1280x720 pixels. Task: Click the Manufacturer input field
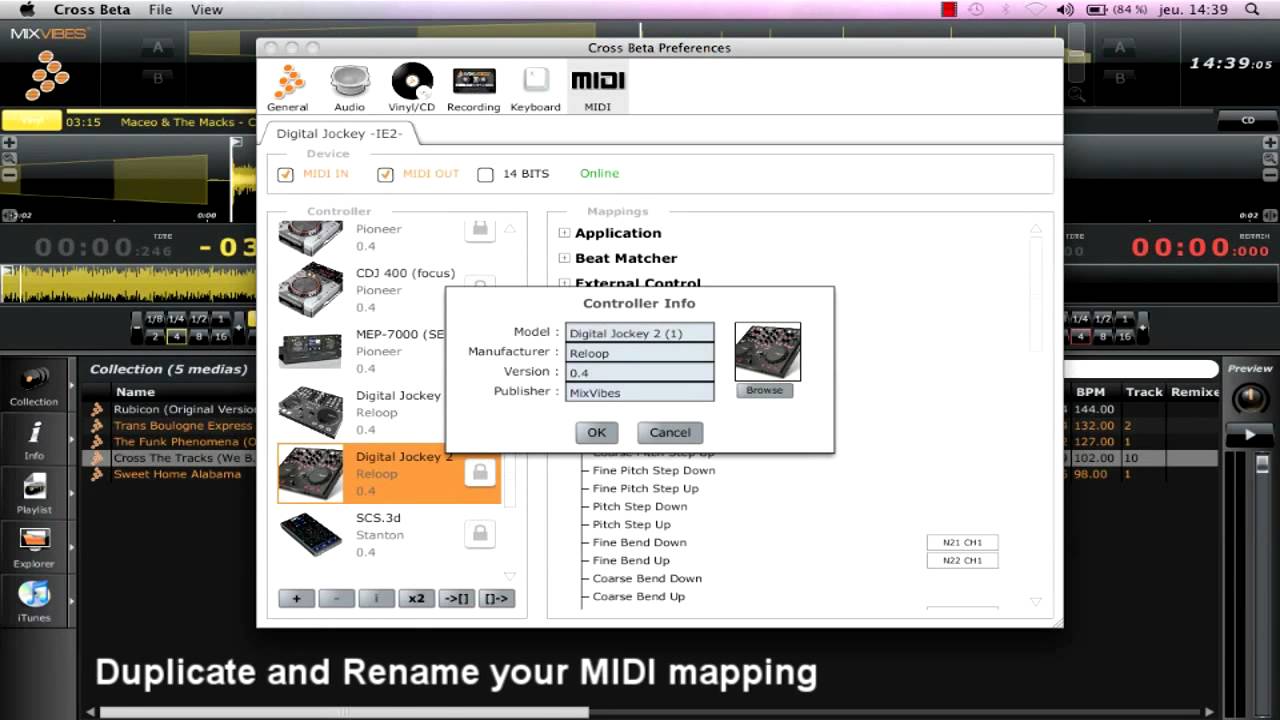[x=640, y=353]
